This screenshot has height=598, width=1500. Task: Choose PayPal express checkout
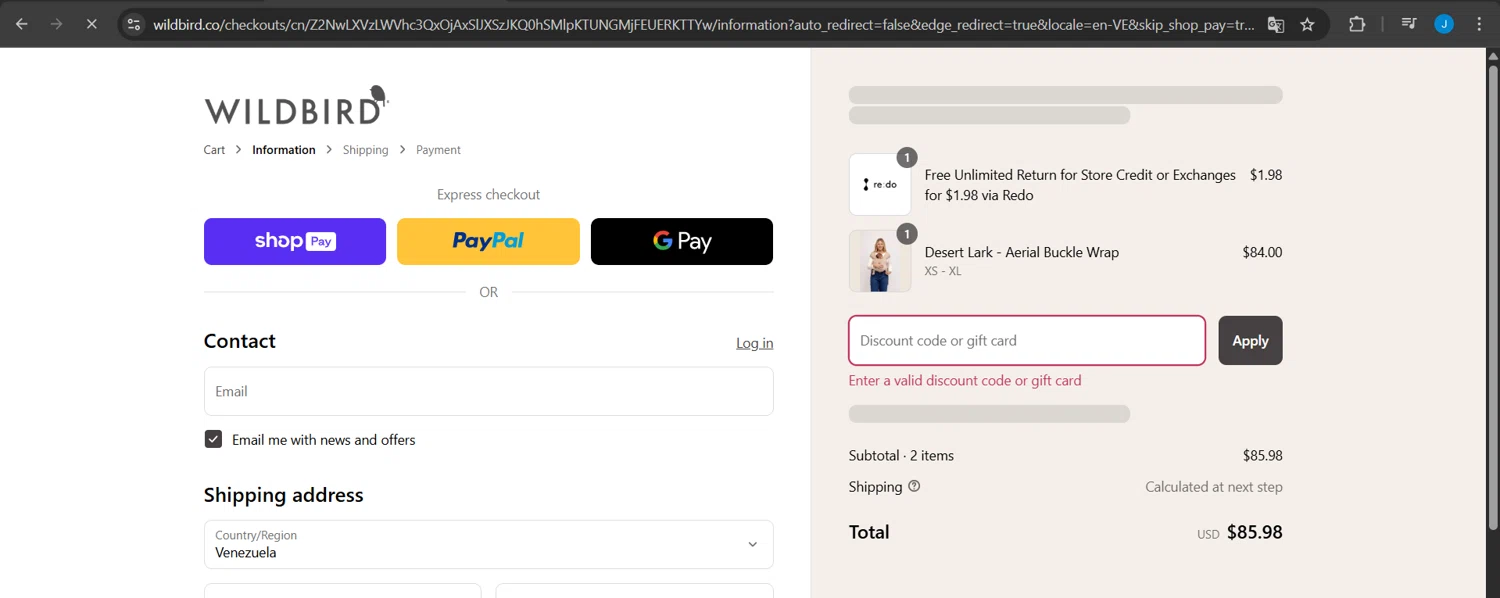tap(488, 241)
